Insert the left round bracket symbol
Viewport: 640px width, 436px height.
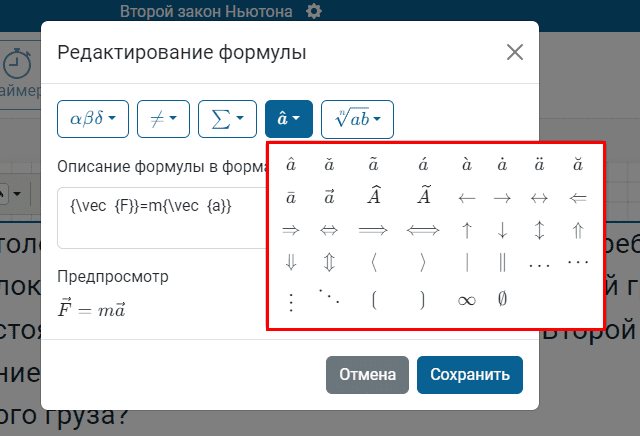(374, 300)
